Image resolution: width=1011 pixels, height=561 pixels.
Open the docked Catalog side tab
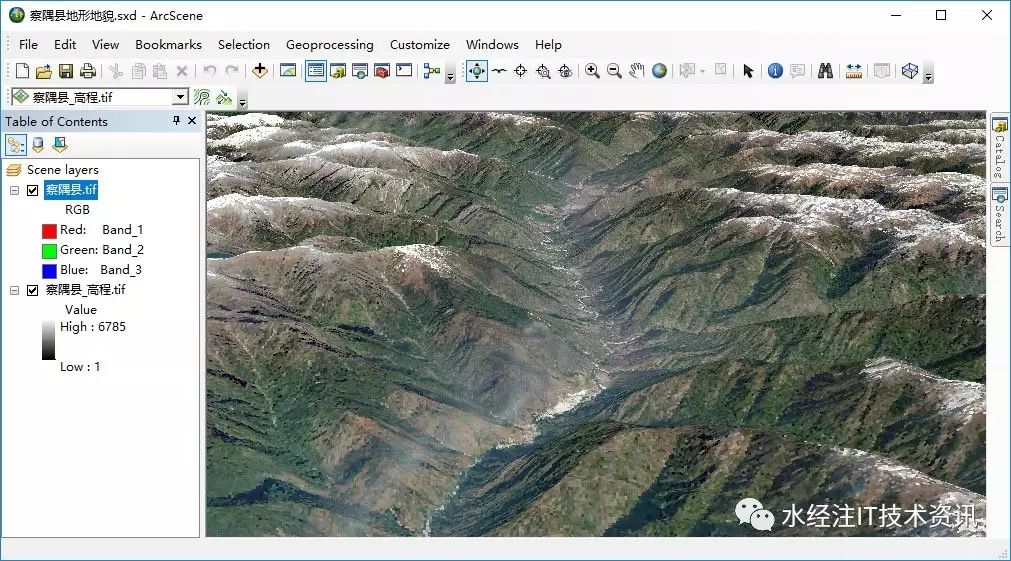(x=999, y=148)
